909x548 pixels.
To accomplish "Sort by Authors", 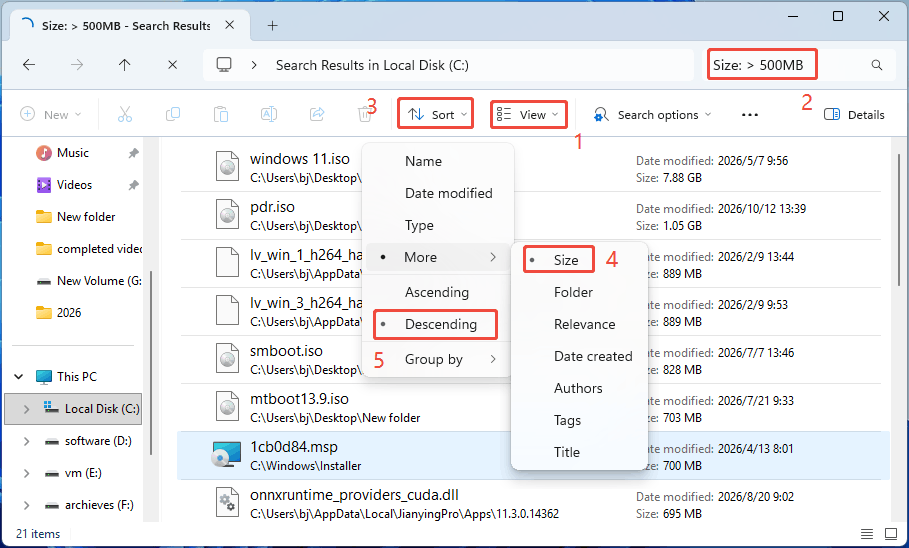I will coord(579,388).
